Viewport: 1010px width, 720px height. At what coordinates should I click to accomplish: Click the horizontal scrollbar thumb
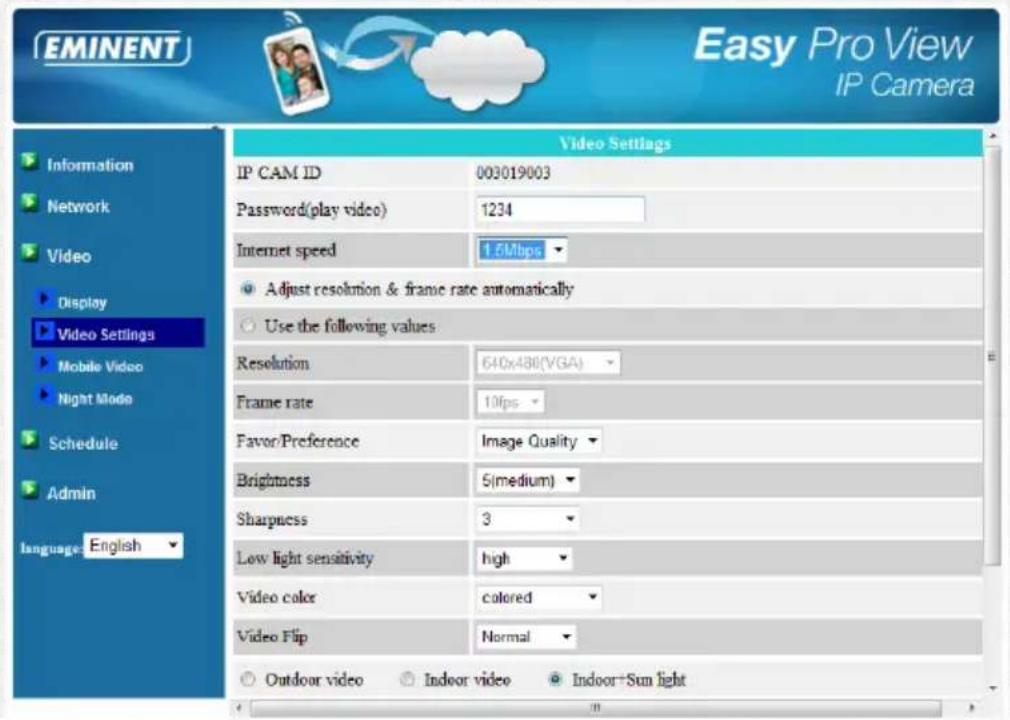(596, 708)
